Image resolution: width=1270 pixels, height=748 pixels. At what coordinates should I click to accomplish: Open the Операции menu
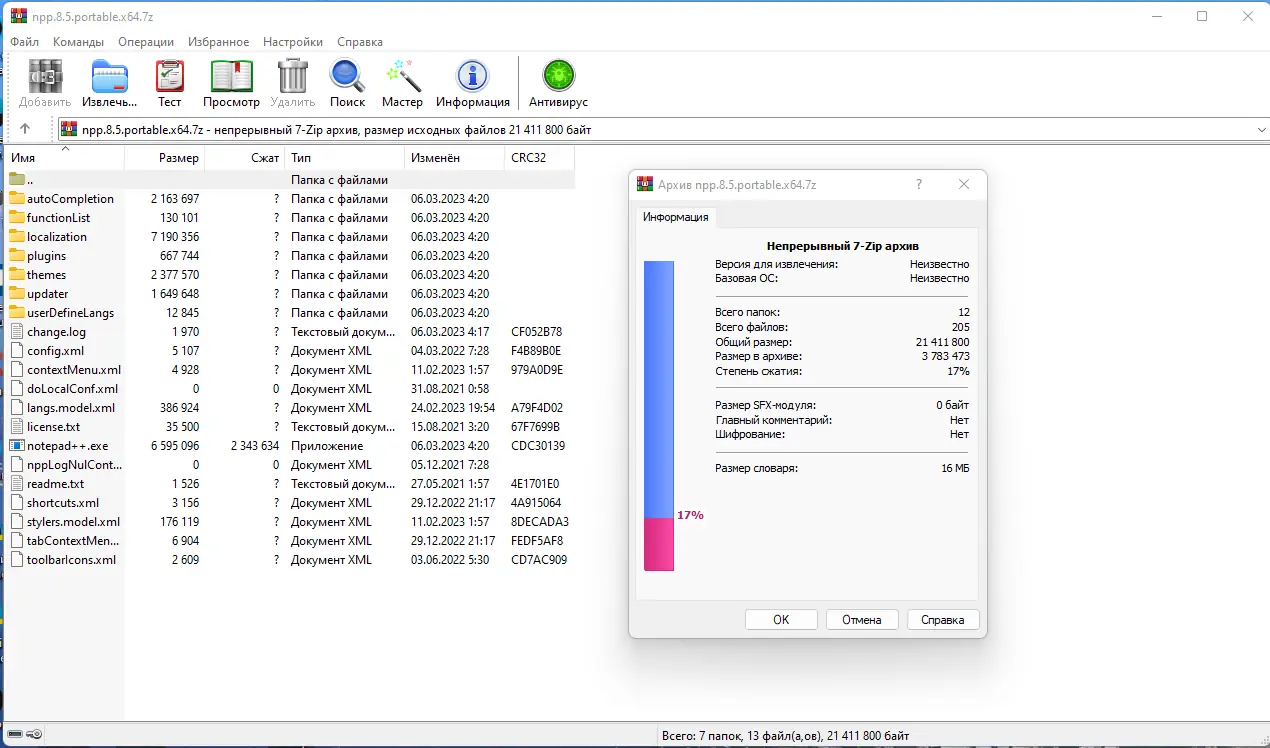146,42
